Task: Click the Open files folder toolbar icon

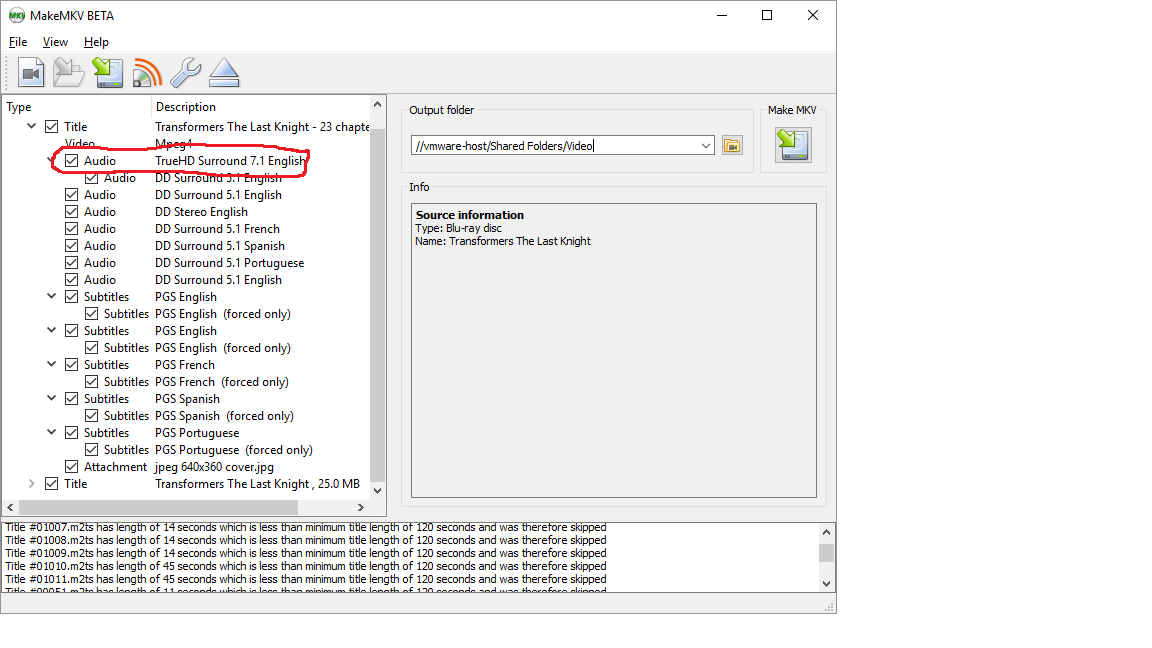Action: (68, 73)
